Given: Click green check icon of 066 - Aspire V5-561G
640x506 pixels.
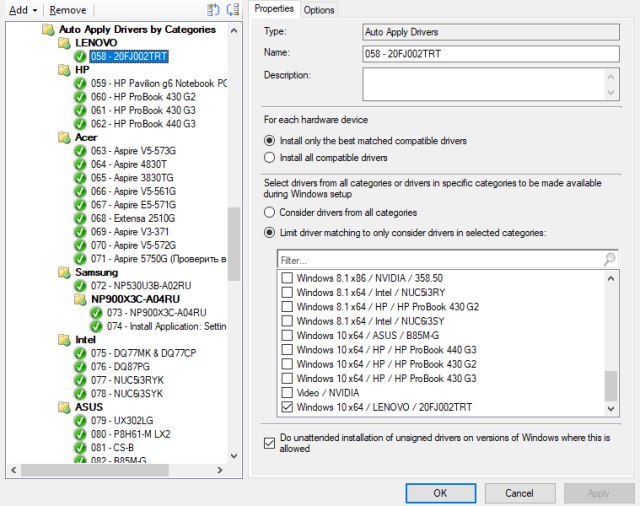Looking at the screenshot, I should pos(80,191).
